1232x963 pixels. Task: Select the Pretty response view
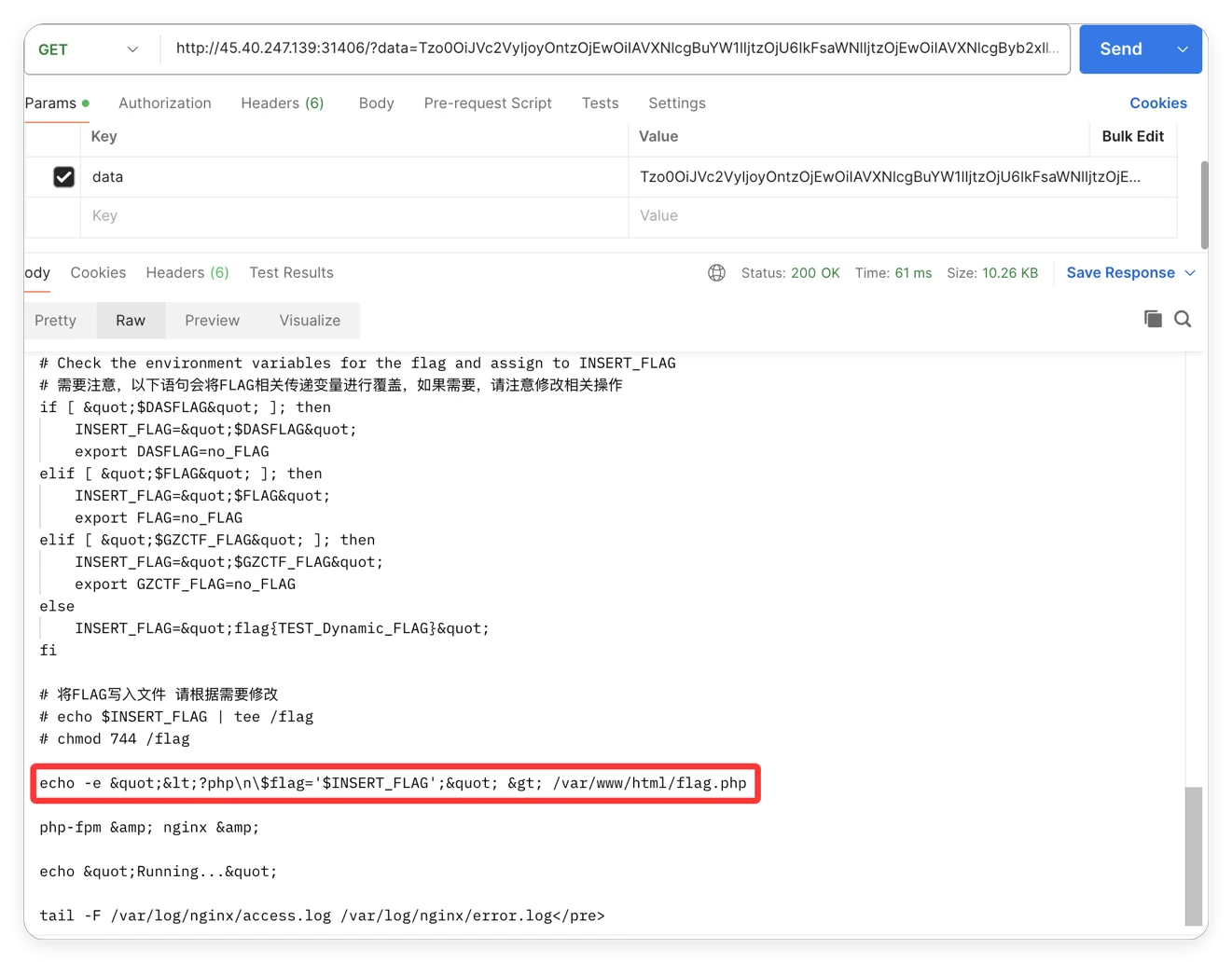tap(55, 321)
